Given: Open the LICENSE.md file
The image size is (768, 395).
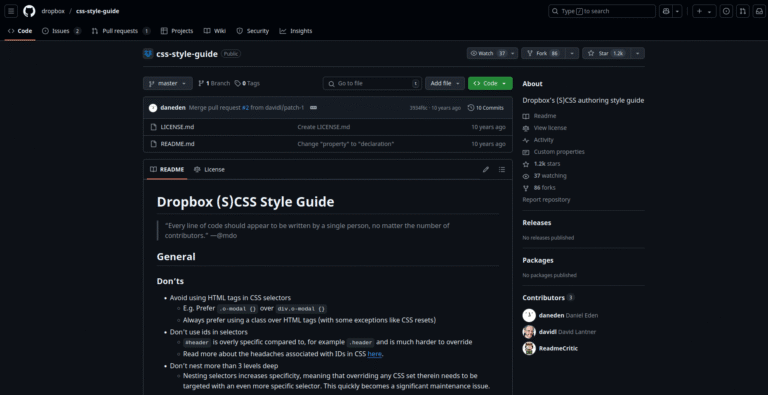Looking at the screenshot, I should click(x=177, y=127).
